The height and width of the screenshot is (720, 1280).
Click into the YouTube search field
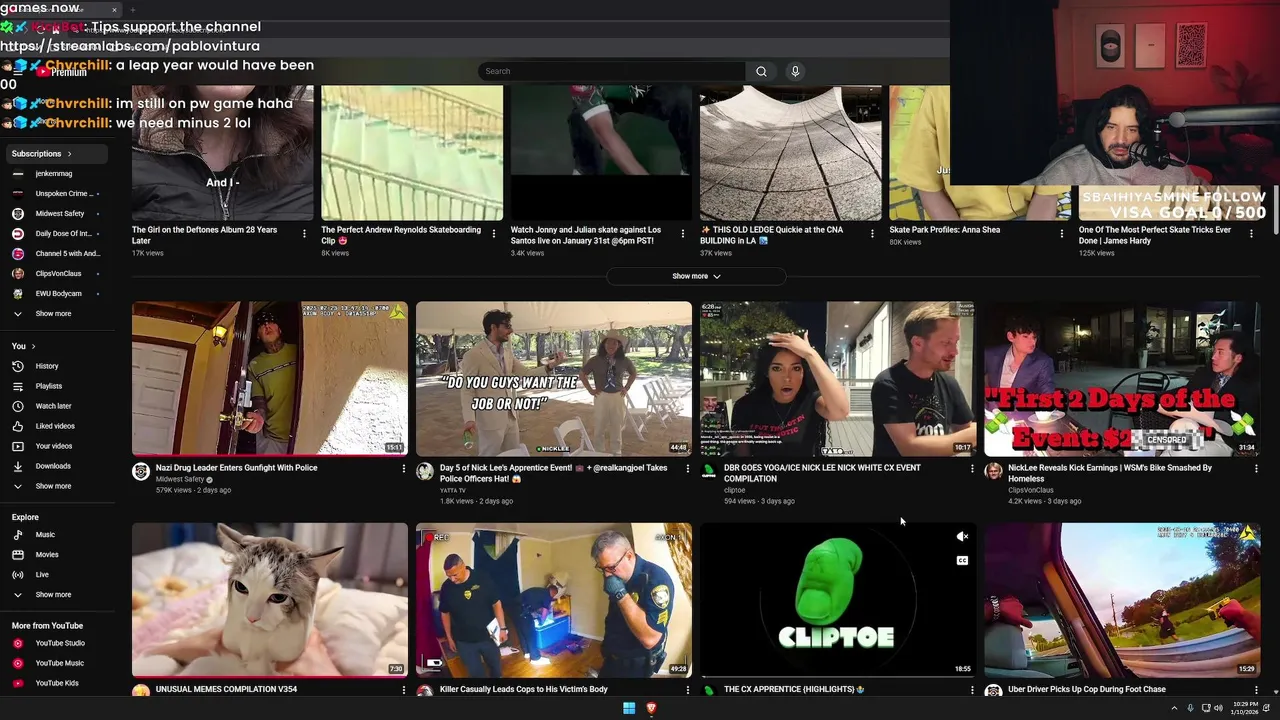coord(612,71)
